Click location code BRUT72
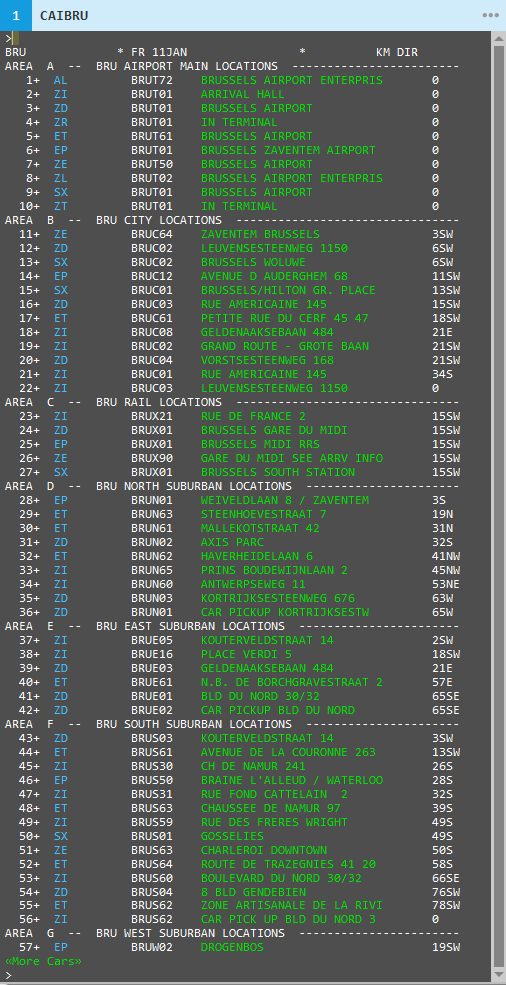The width and height of the screenshot is (506, 985). [x=151, y=80]
